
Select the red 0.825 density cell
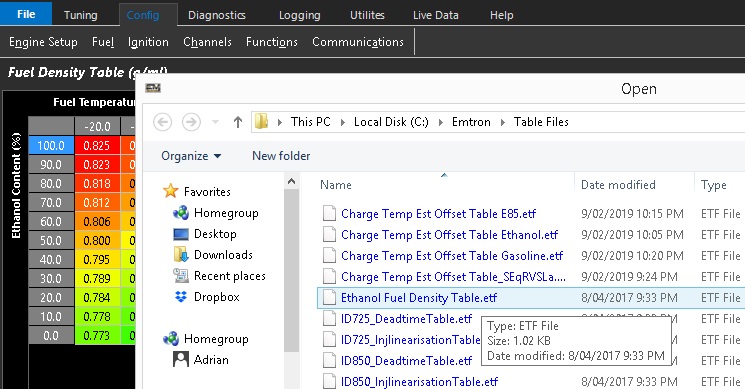coord(97,145)
